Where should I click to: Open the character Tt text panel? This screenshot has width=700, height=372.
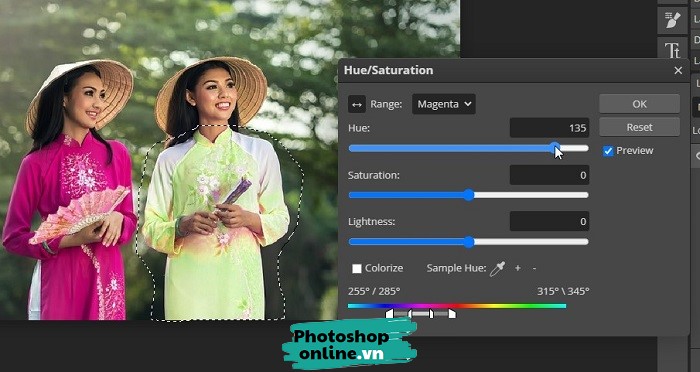pyautogui.click(x=673, y=49)
